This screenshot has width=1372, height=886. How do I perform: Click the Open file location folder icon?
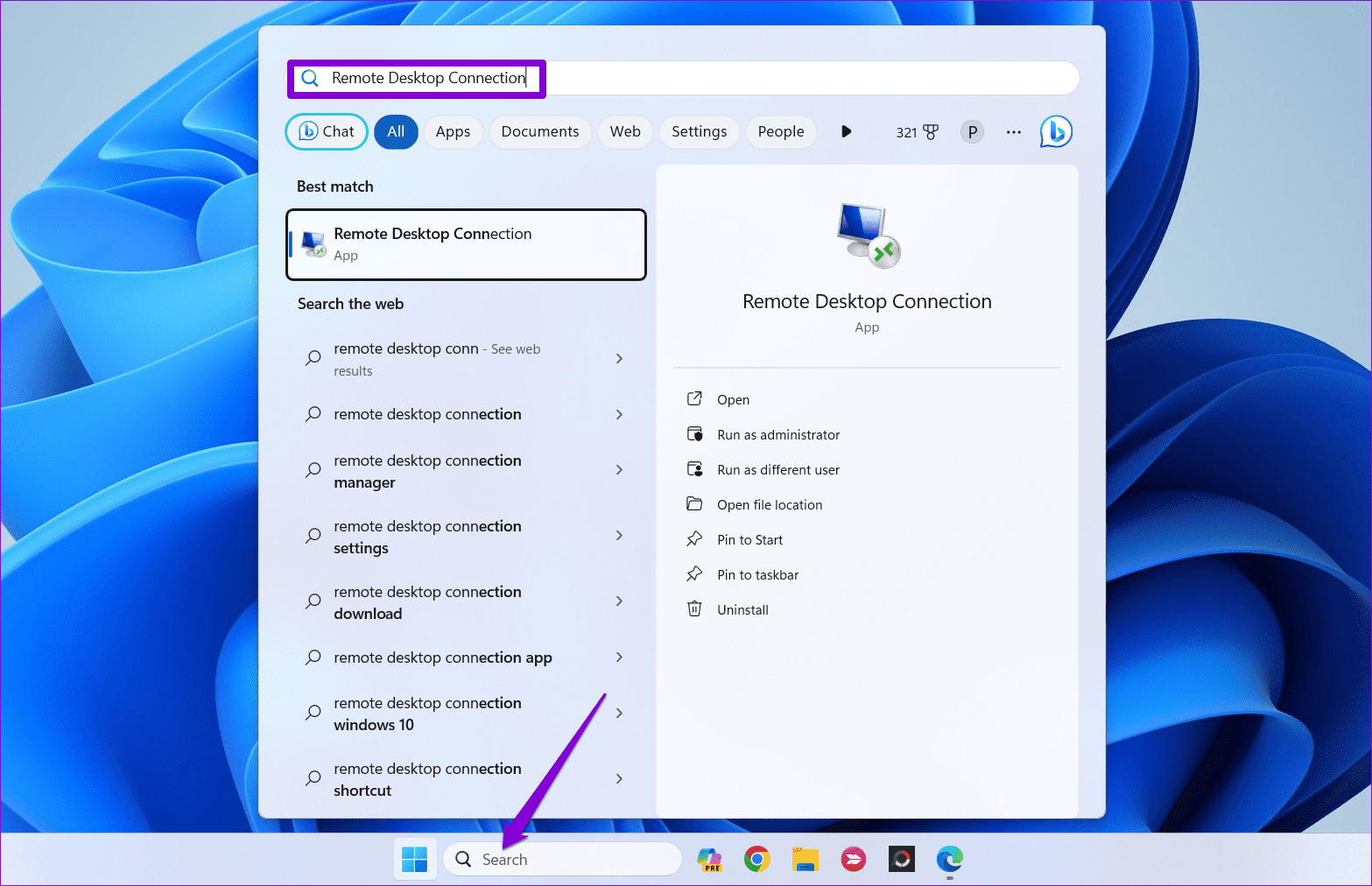click(x=694, y=504)
